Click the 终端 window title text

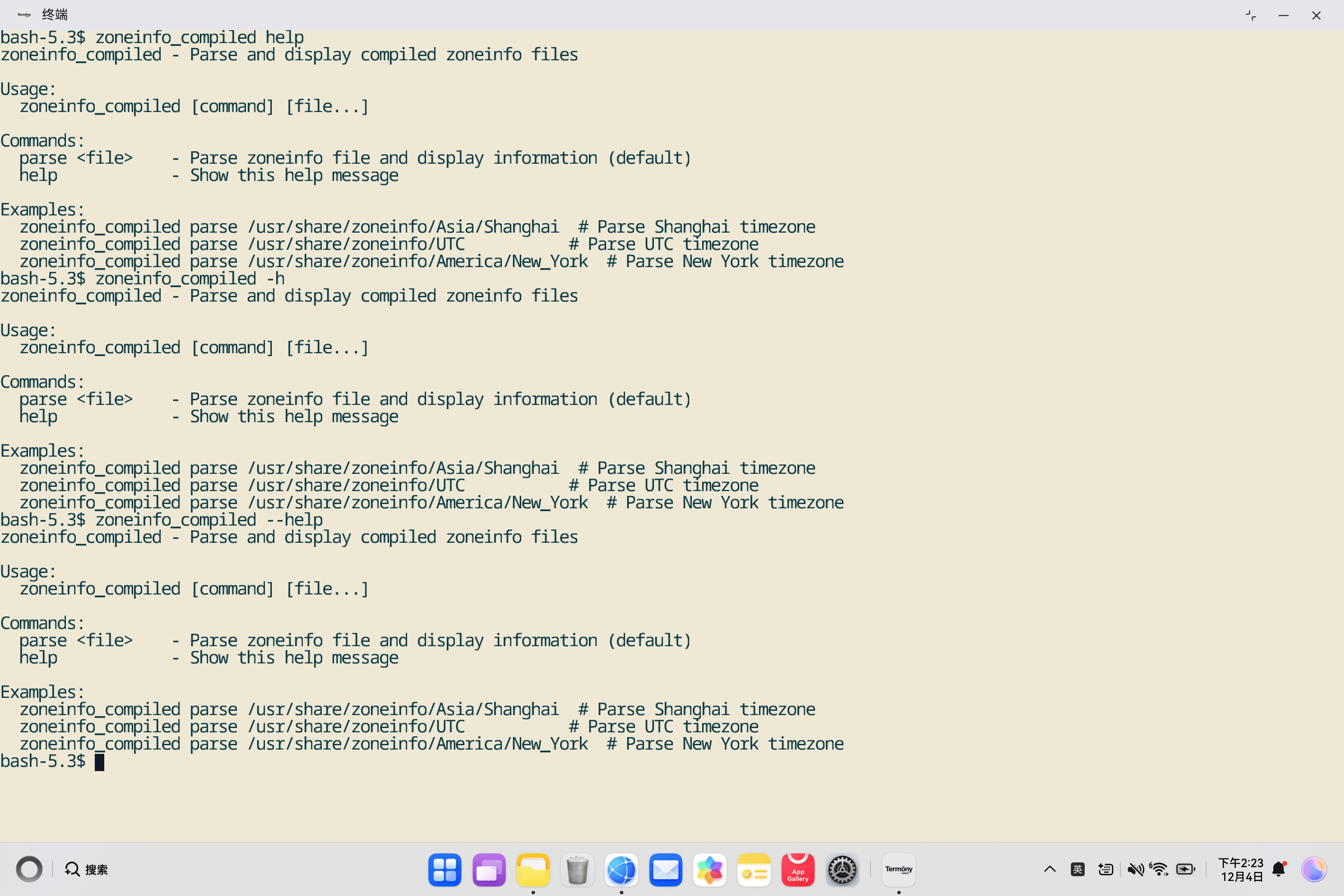[55, 15]
